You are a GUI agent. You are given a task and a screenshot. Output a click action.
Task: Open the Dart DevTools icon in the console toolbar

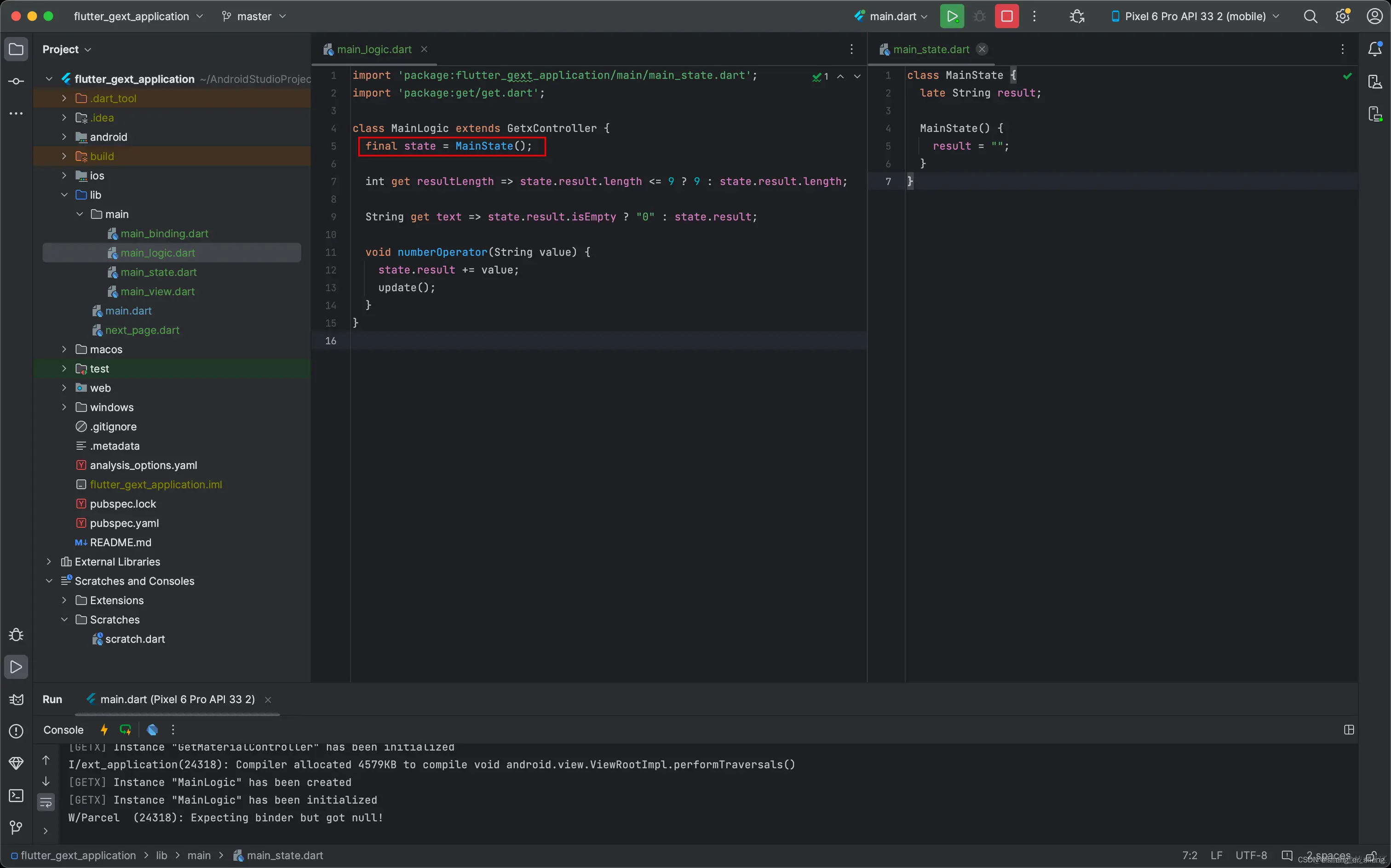coord(152,730)
